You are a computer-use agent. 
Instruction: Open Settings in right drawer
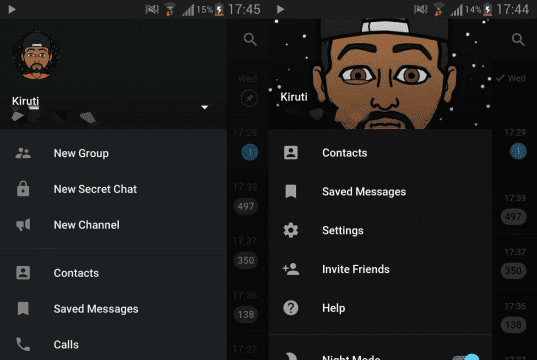pos(380,230)
